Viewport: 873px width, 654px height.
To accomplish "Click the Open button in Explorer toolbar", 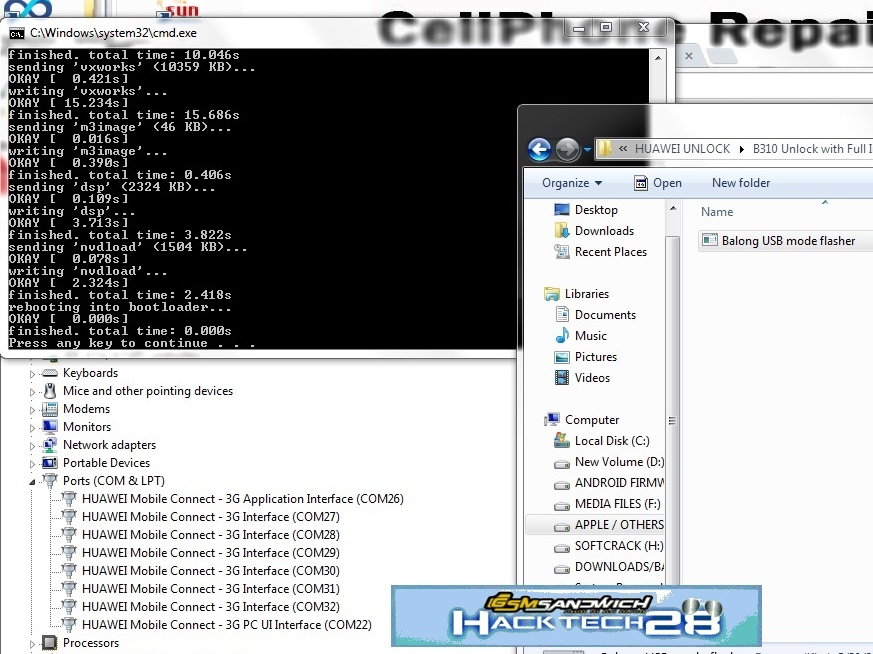I will [x=658, y=183].
